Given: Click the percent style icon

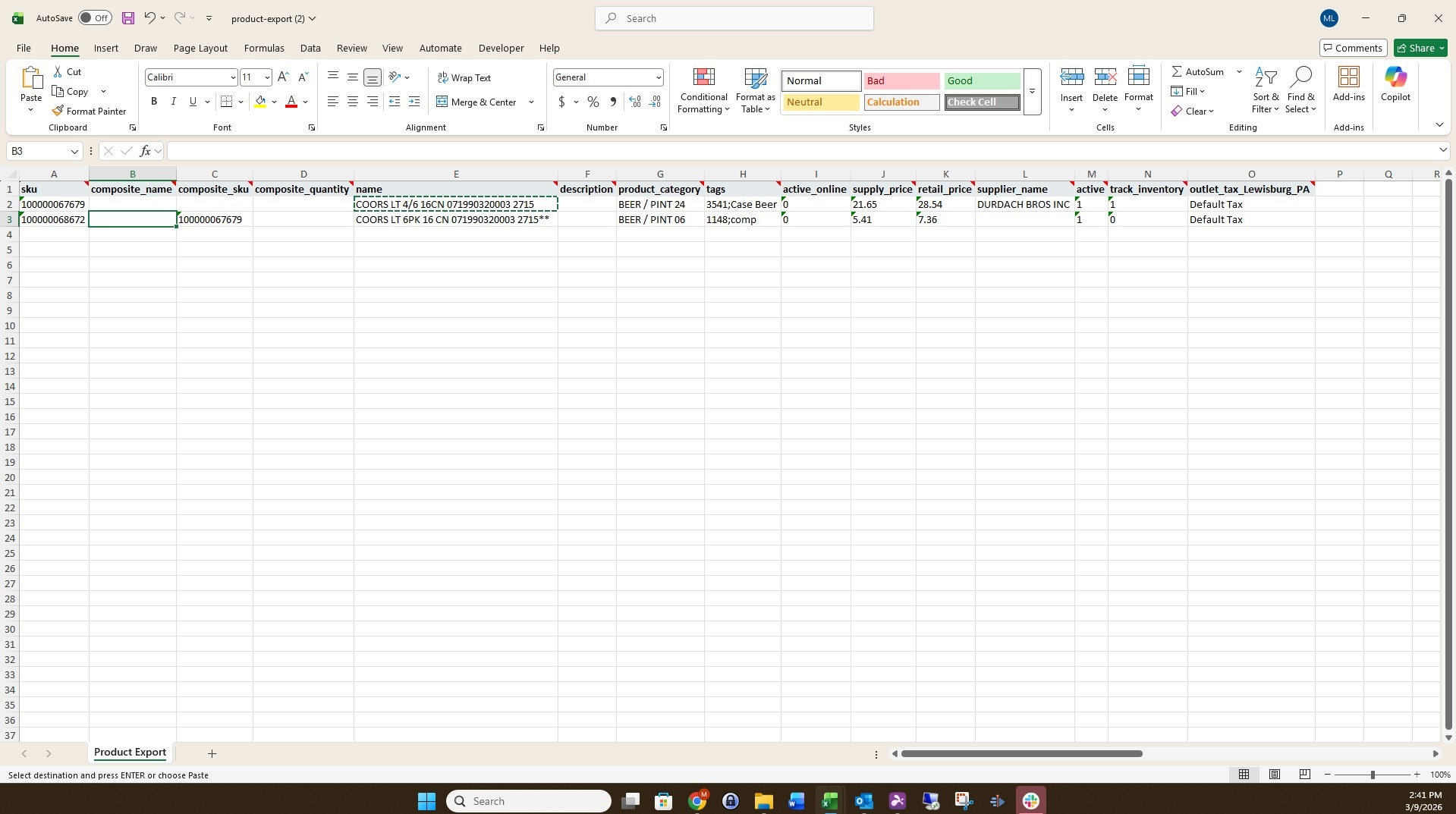Looking at the screenshot, I should (x=593, y=102).
